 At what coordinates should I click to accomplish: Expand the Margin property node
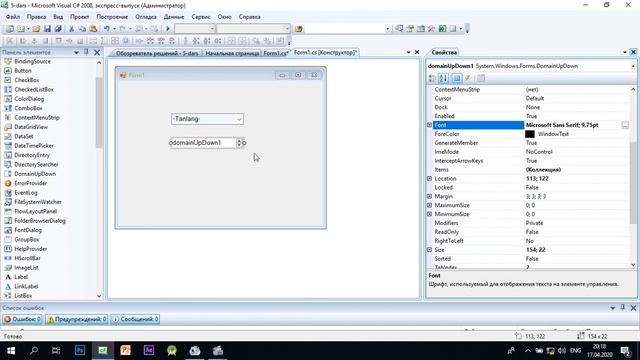click(429, 196)
